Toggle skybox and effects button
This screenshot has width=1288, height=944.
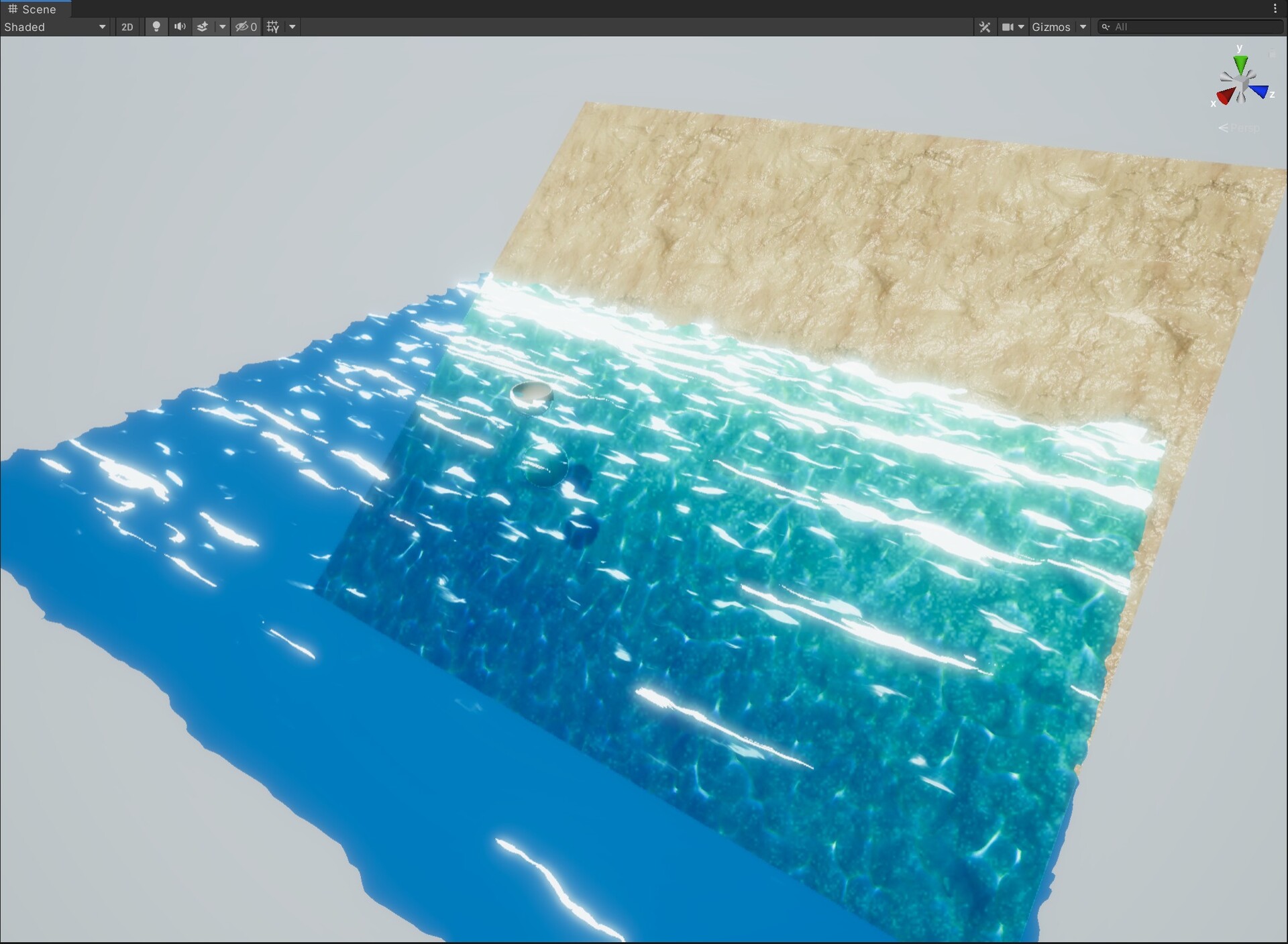[x=203, y=27]
